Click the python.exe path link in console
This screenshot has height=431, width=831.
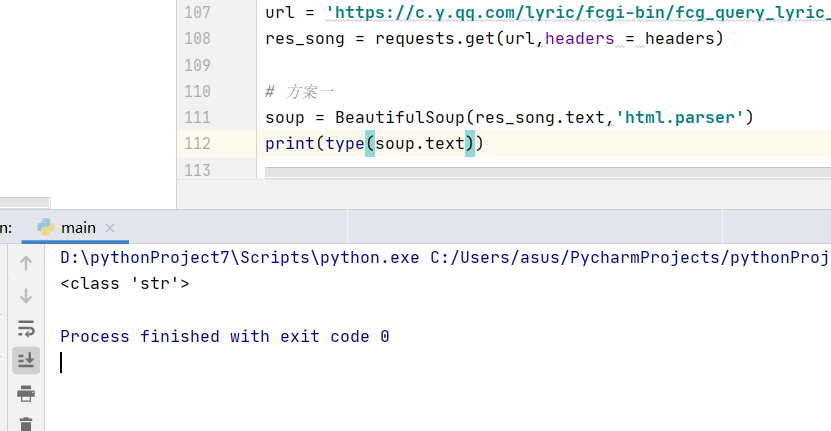(240, 258)
